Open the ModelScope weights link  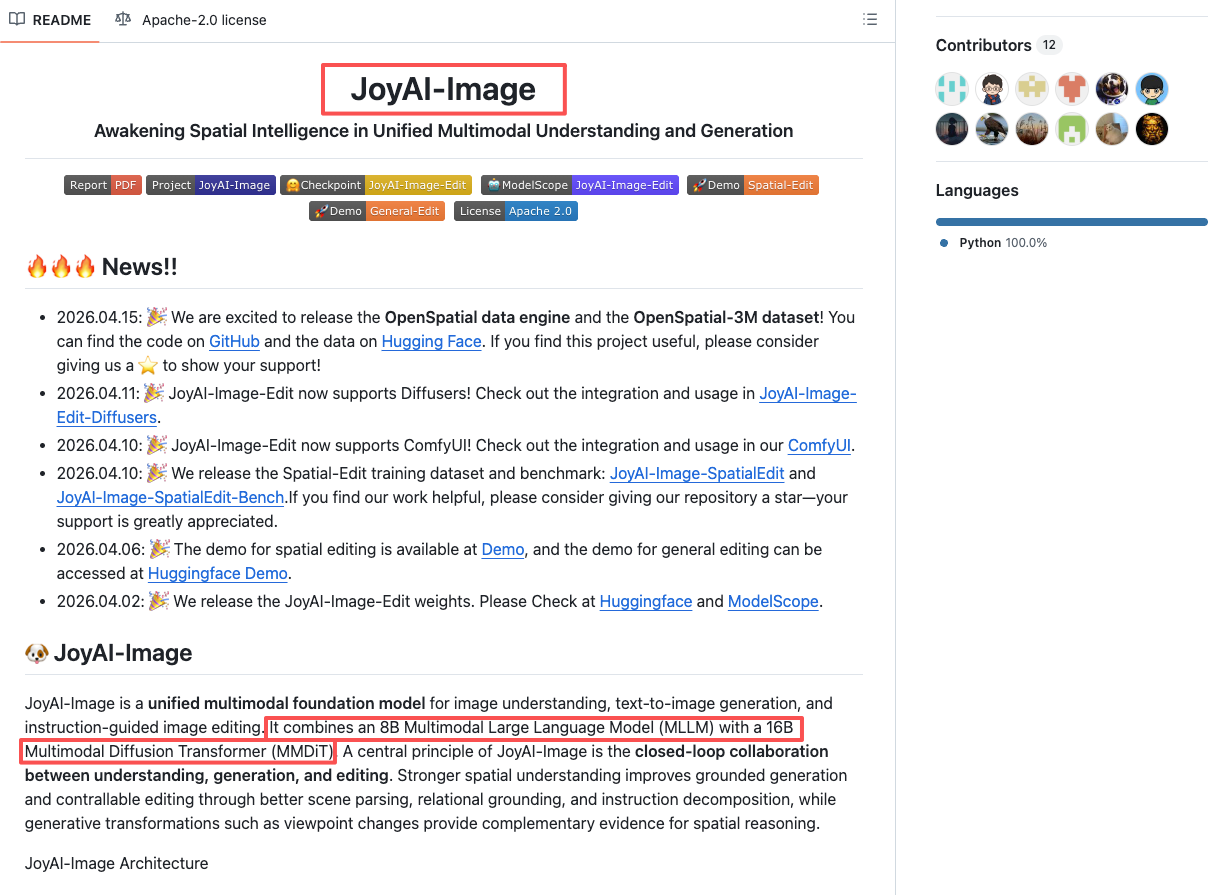point(773,601)
